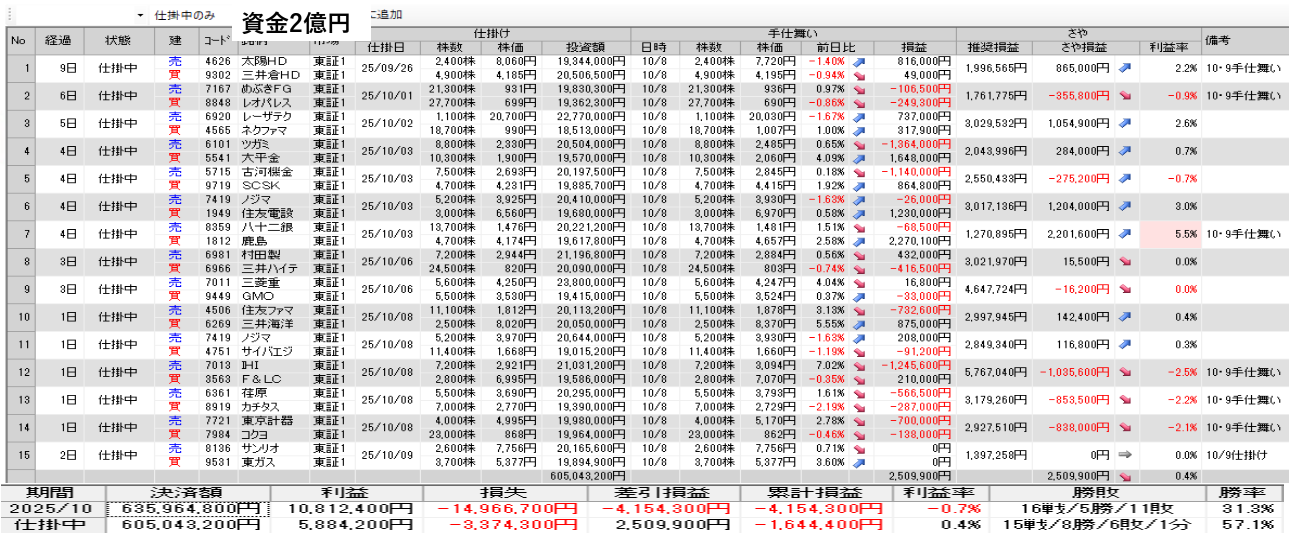1289x533 pixels.
Task: Click the 備考 column header
Action: [x=1244, y=40]
